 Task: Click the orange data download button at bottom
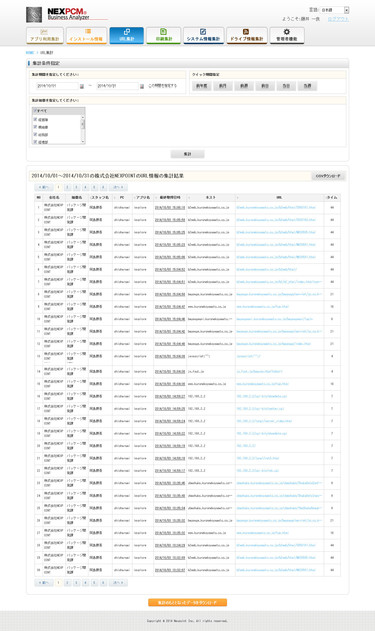pos(188,602)
